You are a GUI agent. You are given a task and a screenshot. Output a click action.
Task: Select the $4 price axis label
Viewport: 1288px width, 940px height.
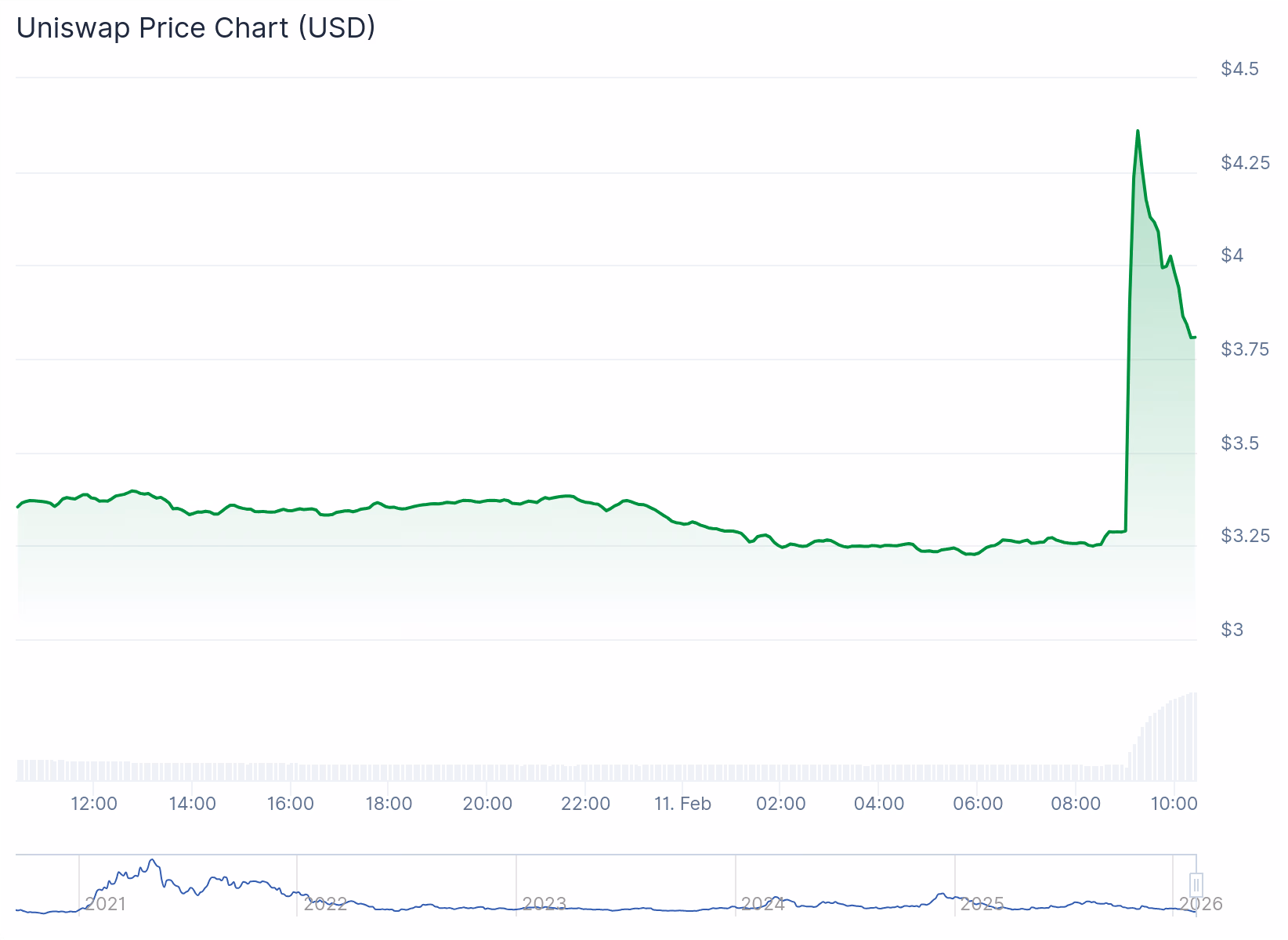click(x=1232, y=255)
